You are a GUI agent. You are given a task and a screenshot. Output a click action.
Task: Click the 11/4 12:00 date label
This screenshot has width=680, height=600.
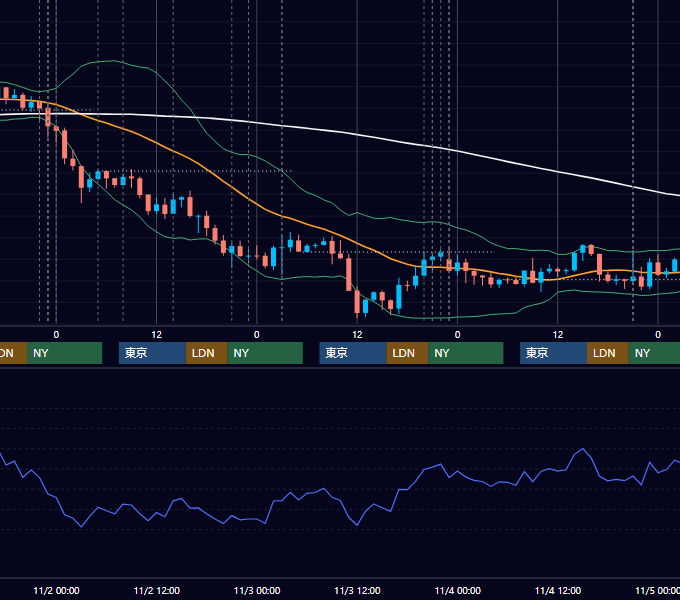(x=558, y=590)
